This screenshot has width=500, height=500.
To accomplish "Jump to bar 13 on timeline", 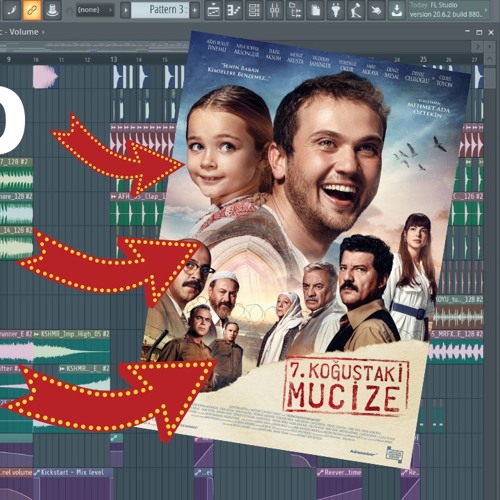I will 114,59.
